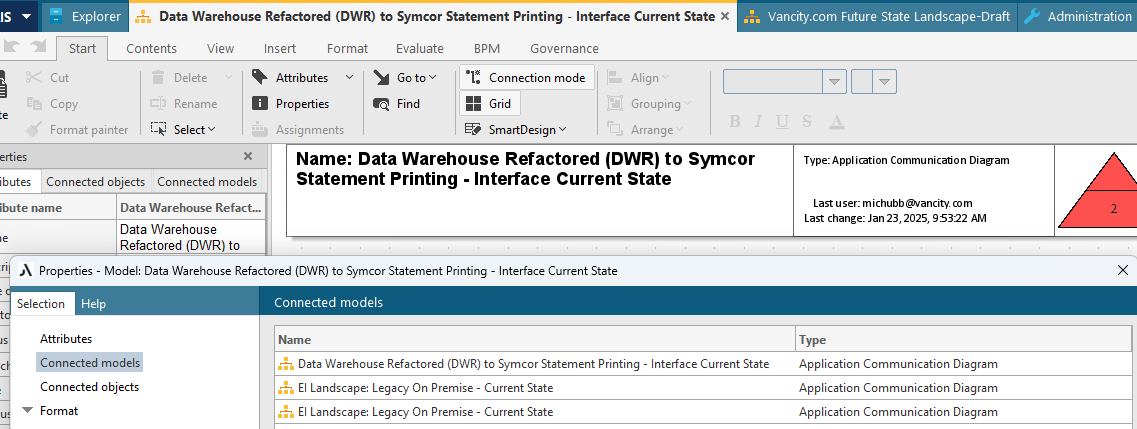Click the red pyramid symbol in diagram
Viewport: 1137px width, 429px height.
point(1100,190)
